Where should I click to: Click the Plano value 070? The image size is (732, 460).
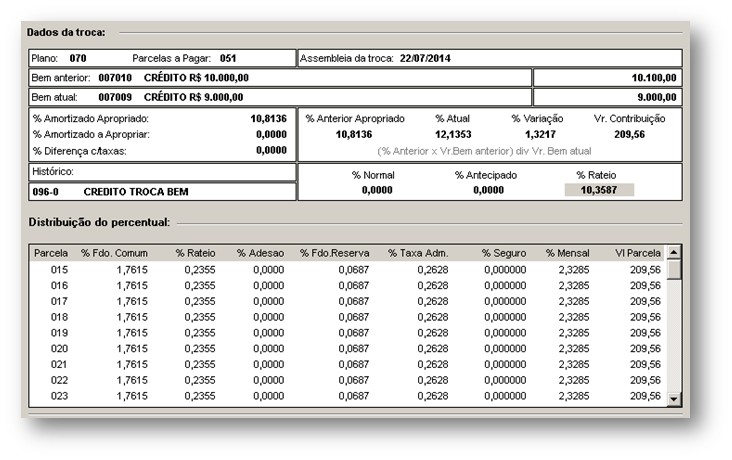77,58
